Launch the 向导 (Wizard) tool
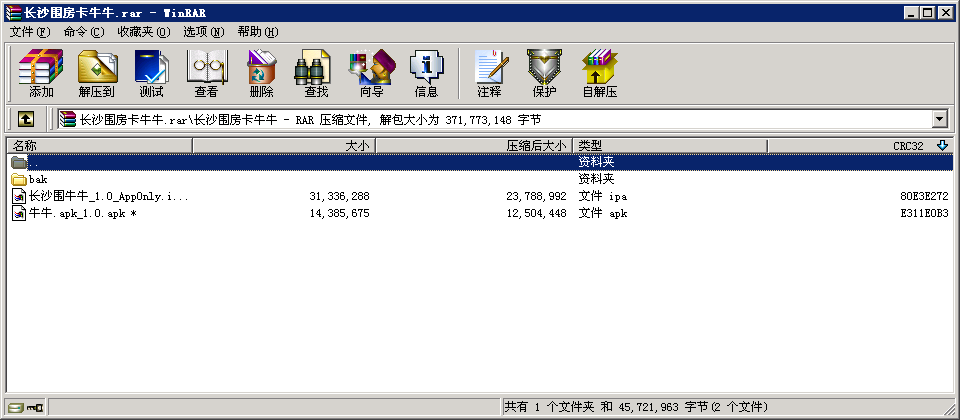 coord(371,73)
